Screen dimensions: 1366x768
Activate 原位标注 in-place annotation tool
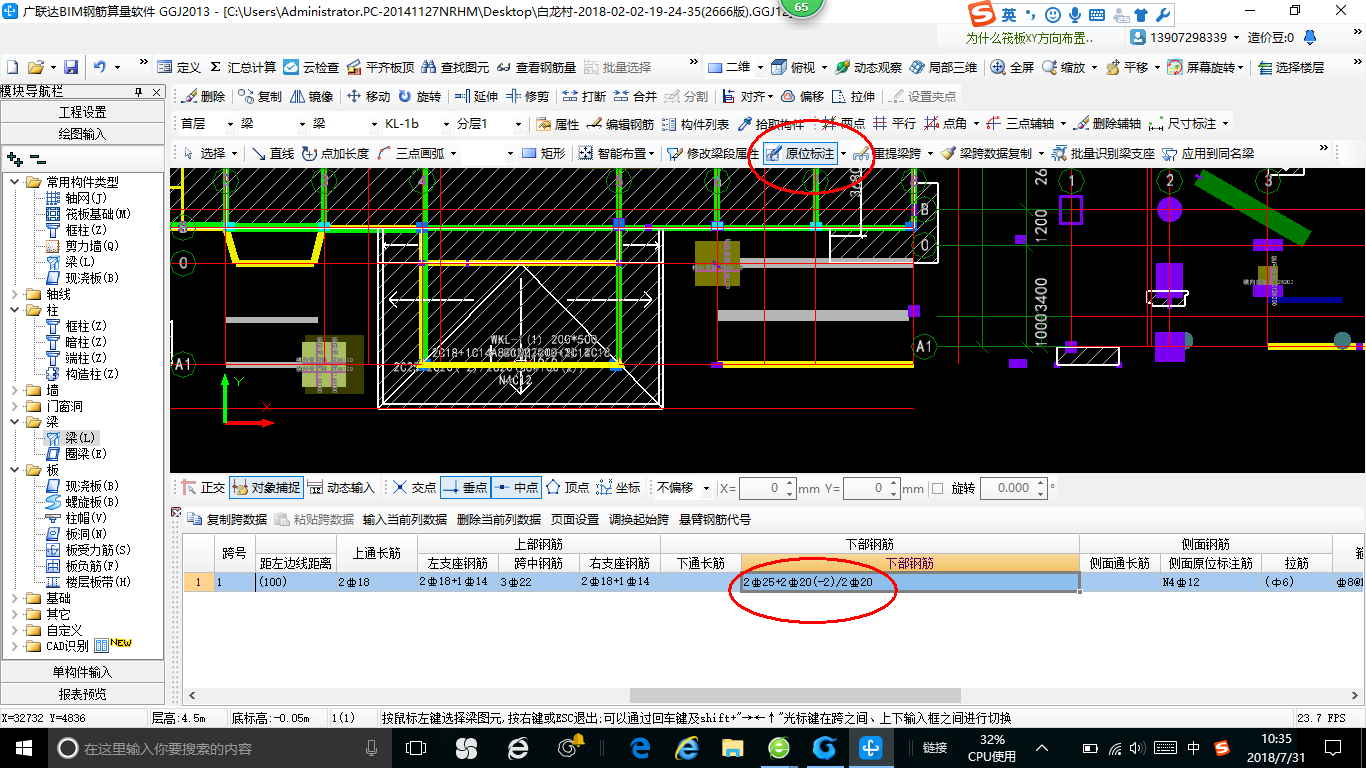coord(800,153)
